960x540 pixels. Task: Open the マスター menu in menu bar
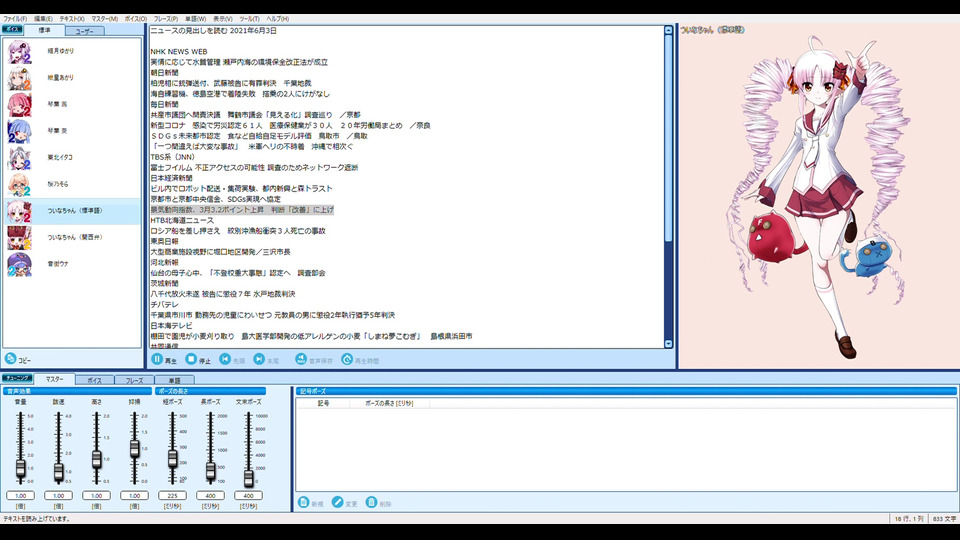pos(105,19)
